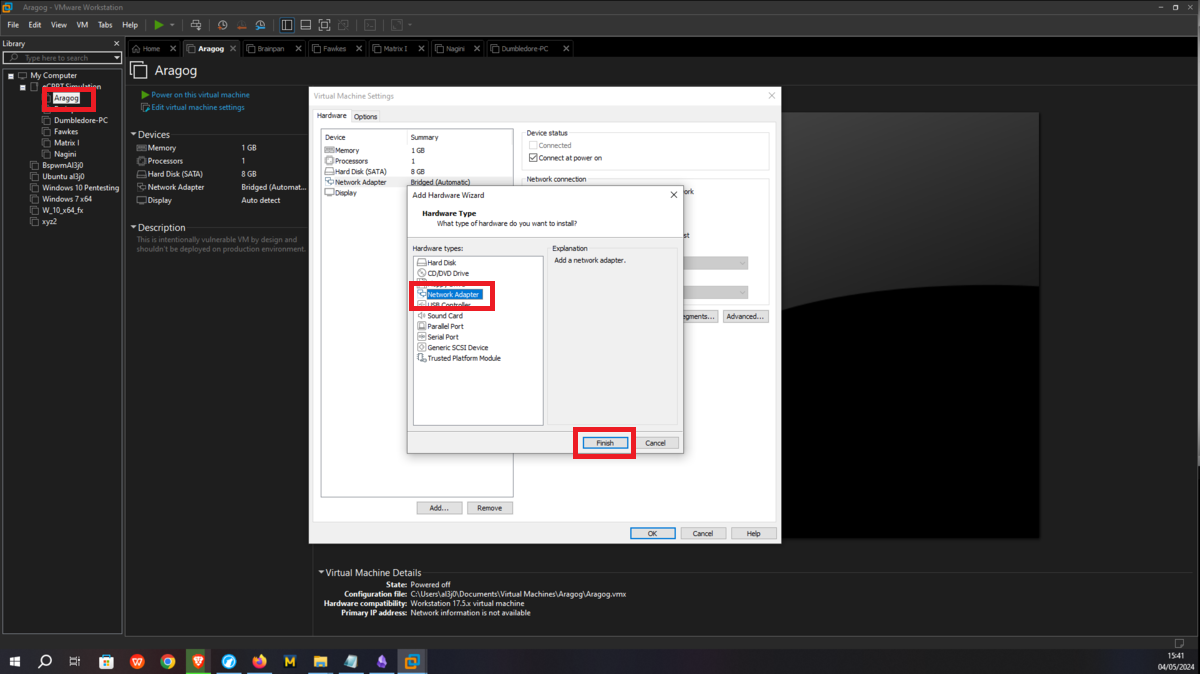The height and width of the screenshot is (674, 1200).
Task: Select W_10_x64_fx in the library tree
Action: [62, 210]
